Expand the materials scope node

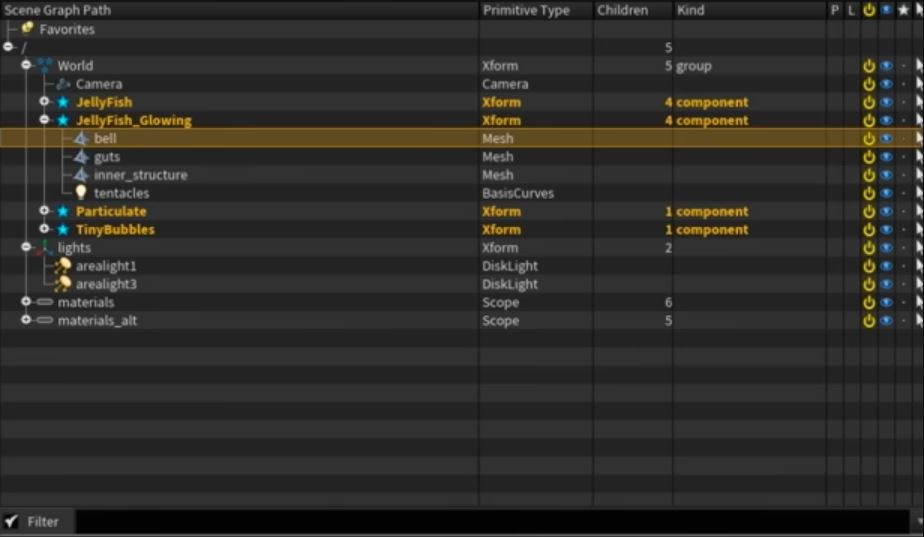point(26,301)
